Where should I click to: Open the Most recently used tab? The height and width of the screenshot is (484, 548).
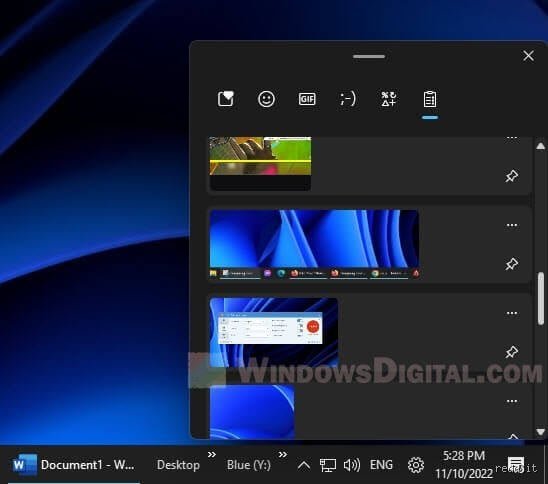tap(226, 99)
